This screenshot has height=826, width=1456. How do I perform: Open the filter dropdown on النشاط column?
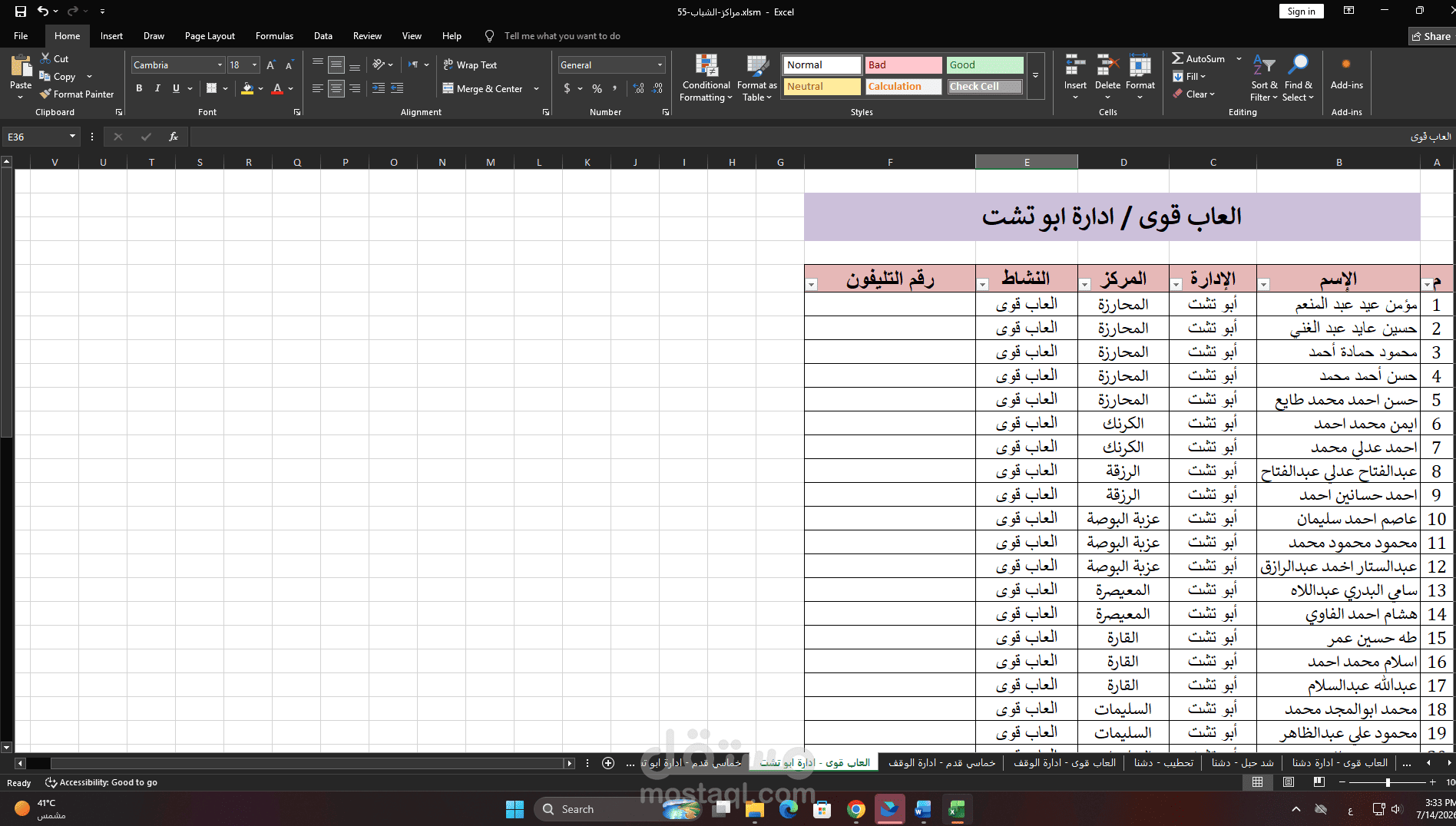[982, 285]
